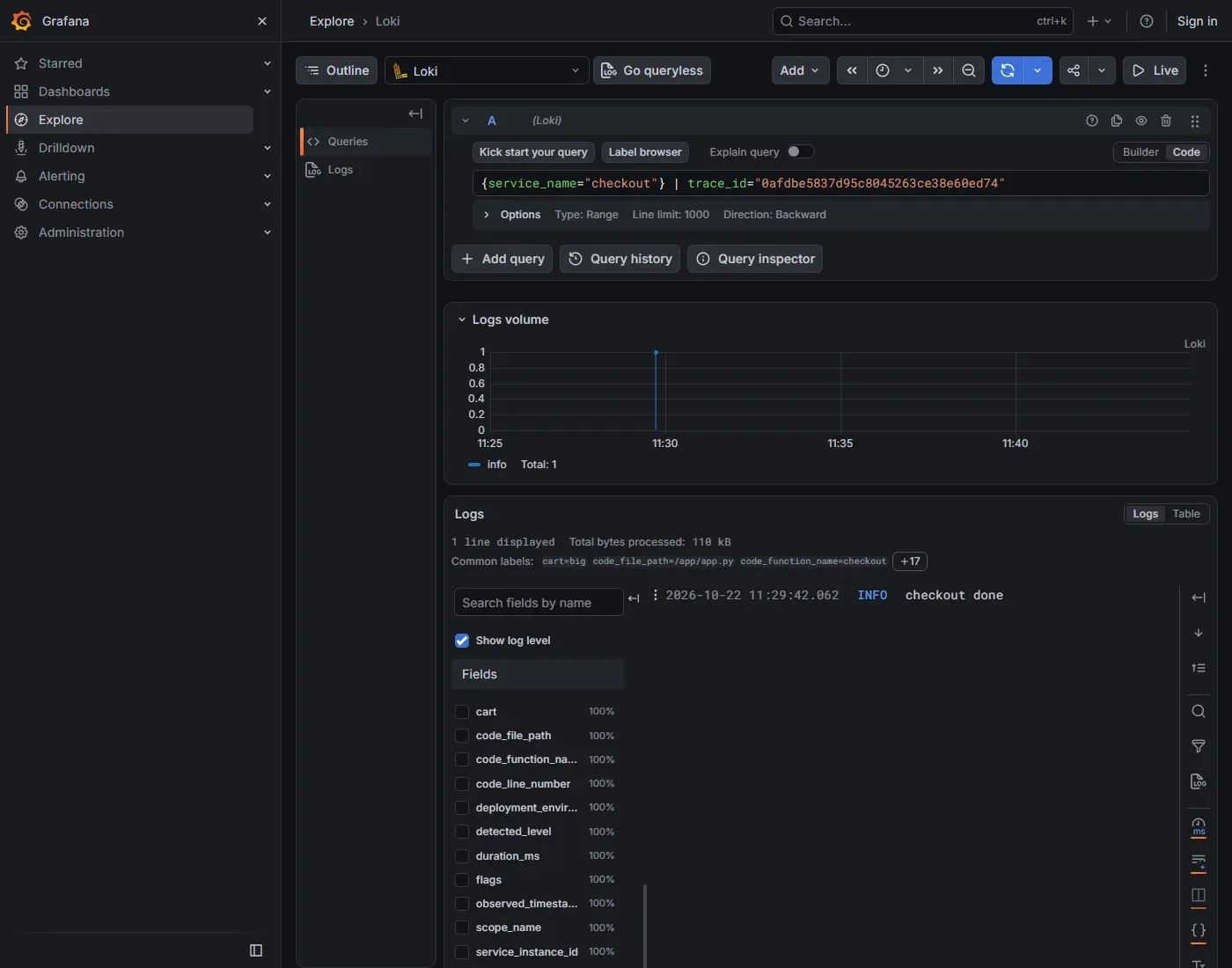
Task: Run query with the refresh icon
Action: point(1008,70)
